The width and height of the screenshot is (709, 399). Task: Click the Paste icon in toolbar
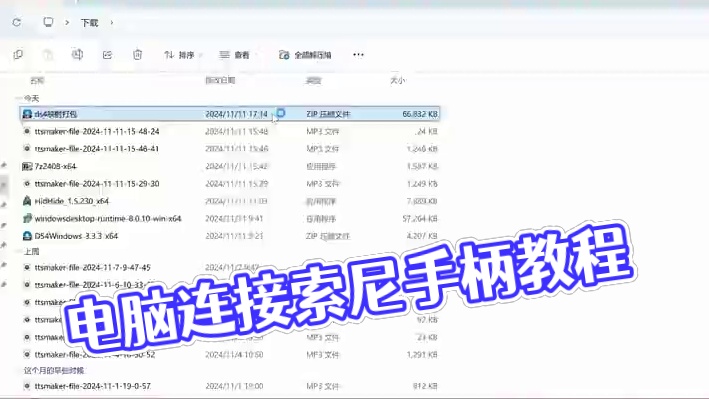point(47,55)
